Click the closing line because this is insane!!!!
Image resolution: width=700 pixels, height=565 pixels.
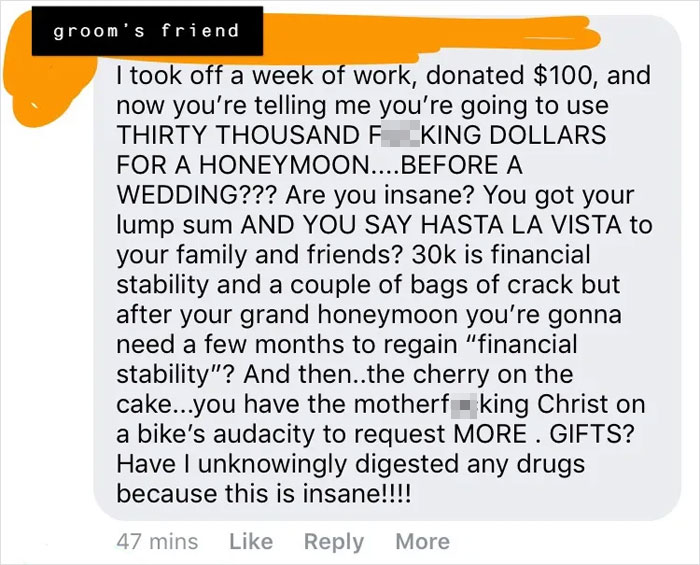tap(263, 494)
